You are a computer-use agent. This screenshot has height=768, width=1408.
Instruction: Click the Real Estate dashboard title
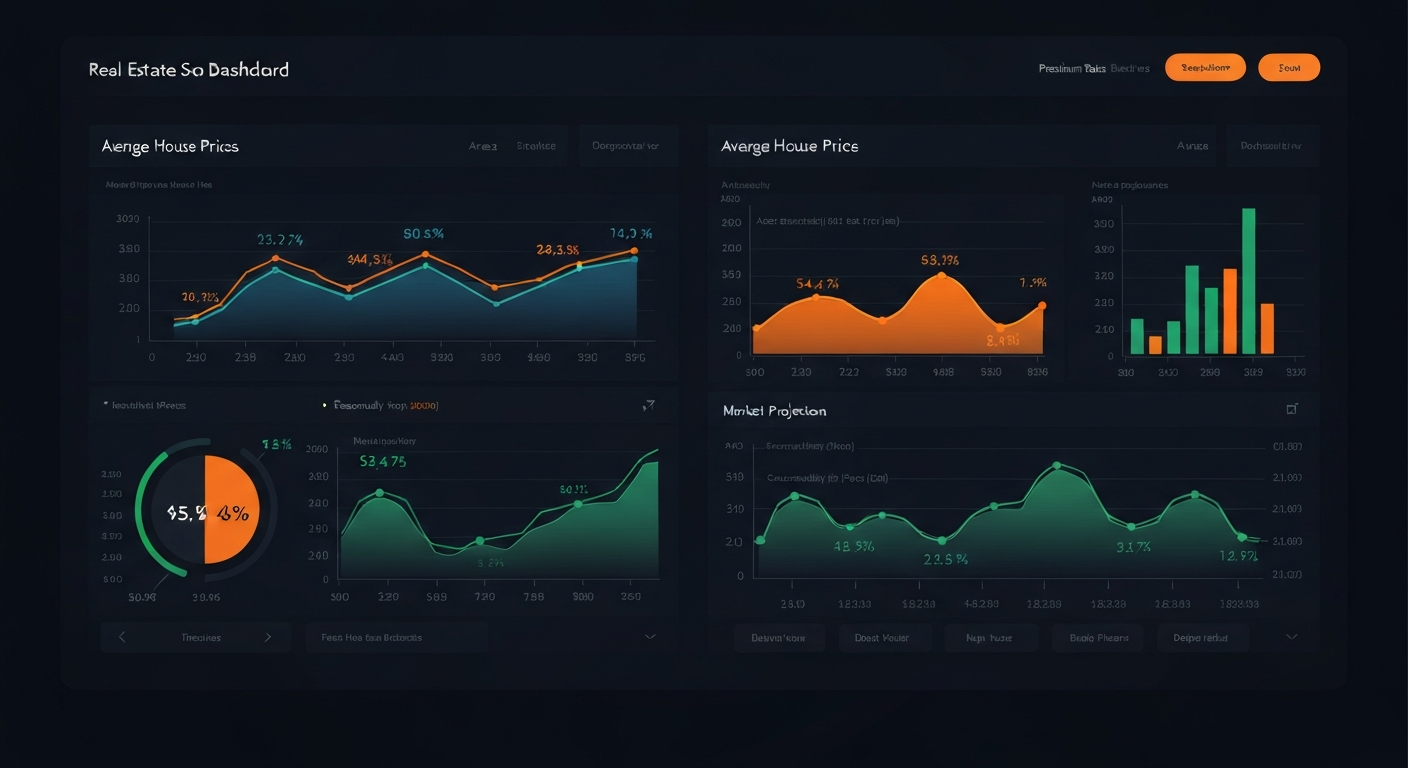click(189, 70)
